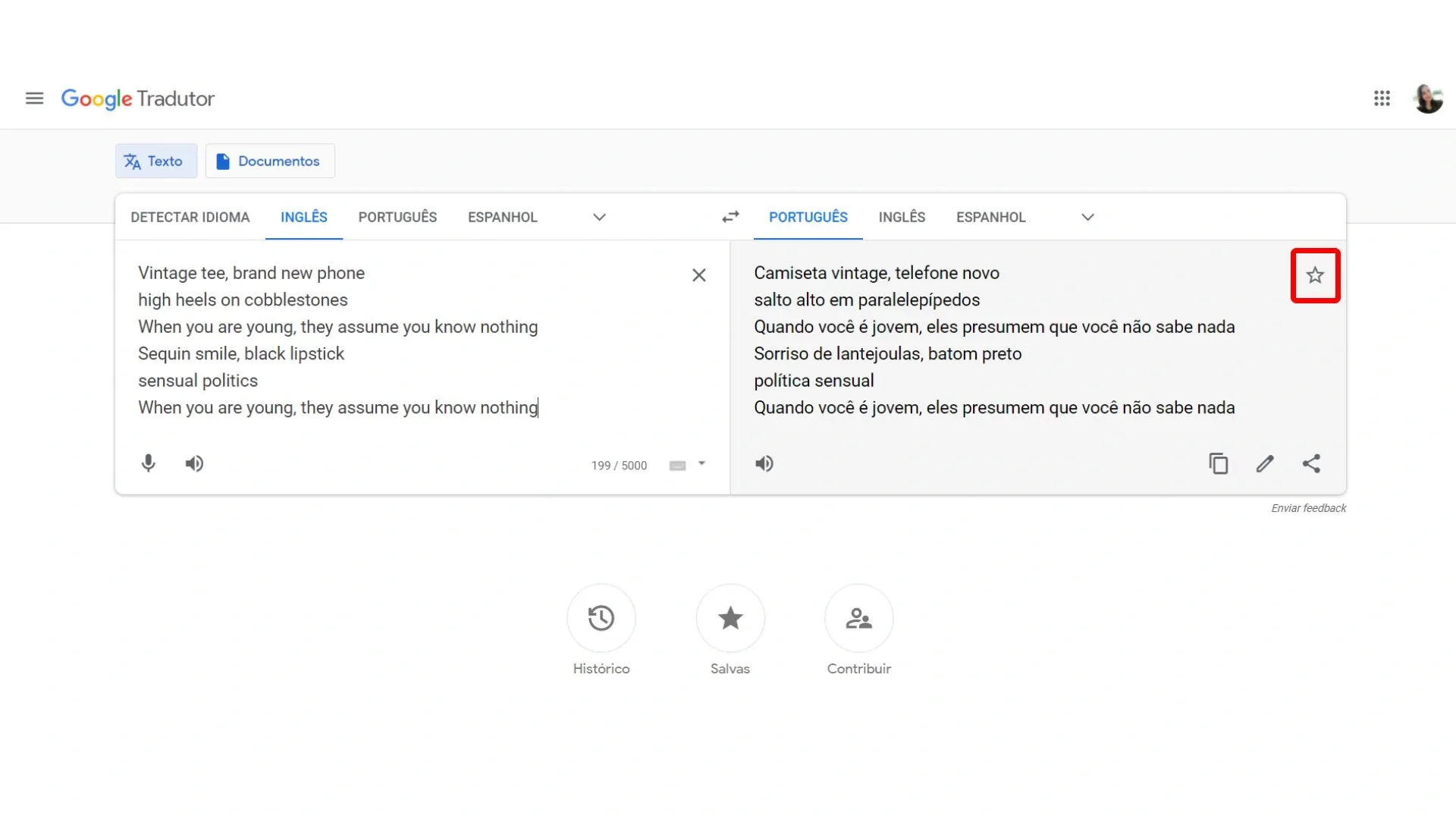Click the copy translation icon

pos(1218,463)
